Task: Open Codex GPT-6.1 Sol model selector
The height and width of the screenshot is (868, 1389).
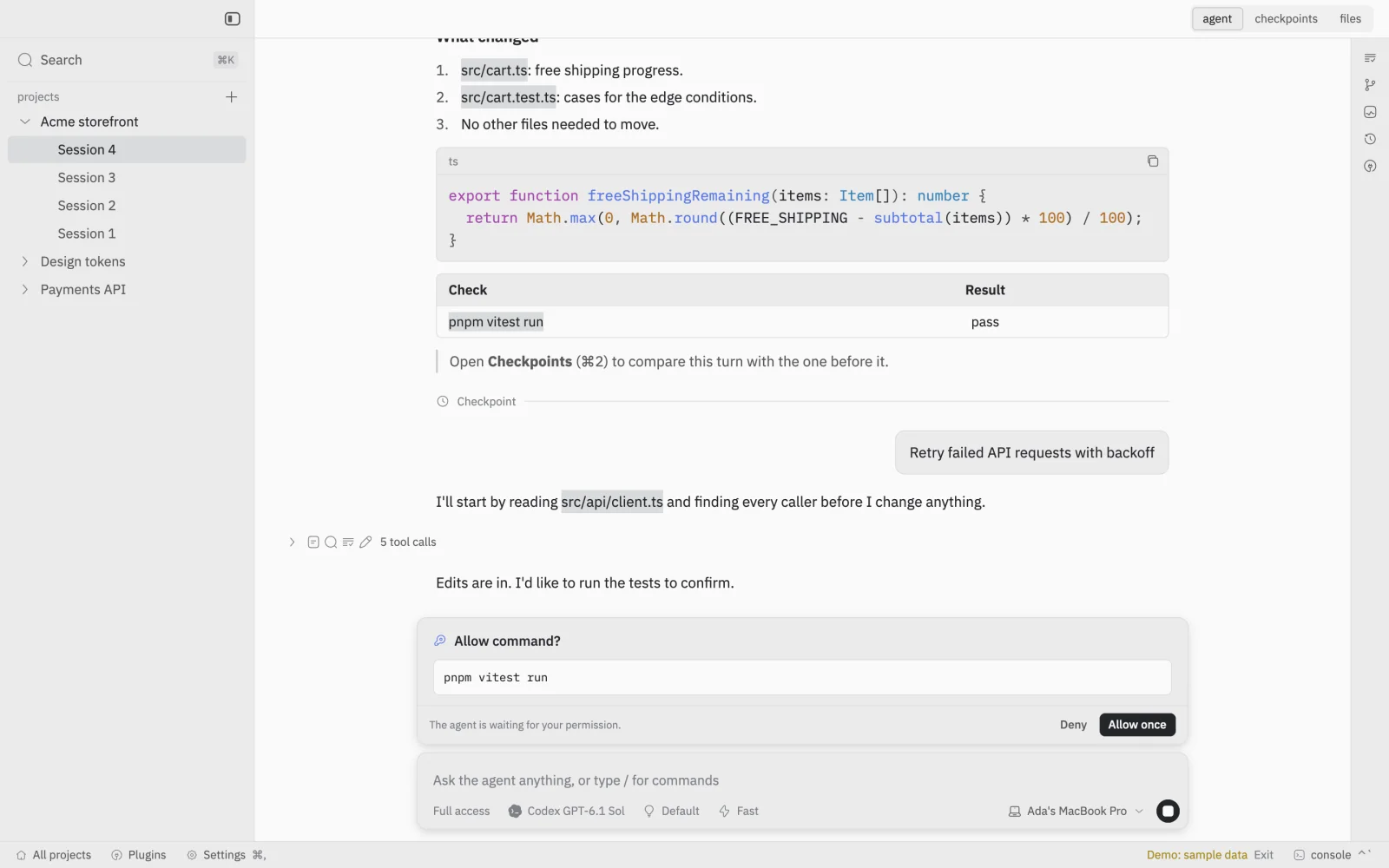Action: 567,811
